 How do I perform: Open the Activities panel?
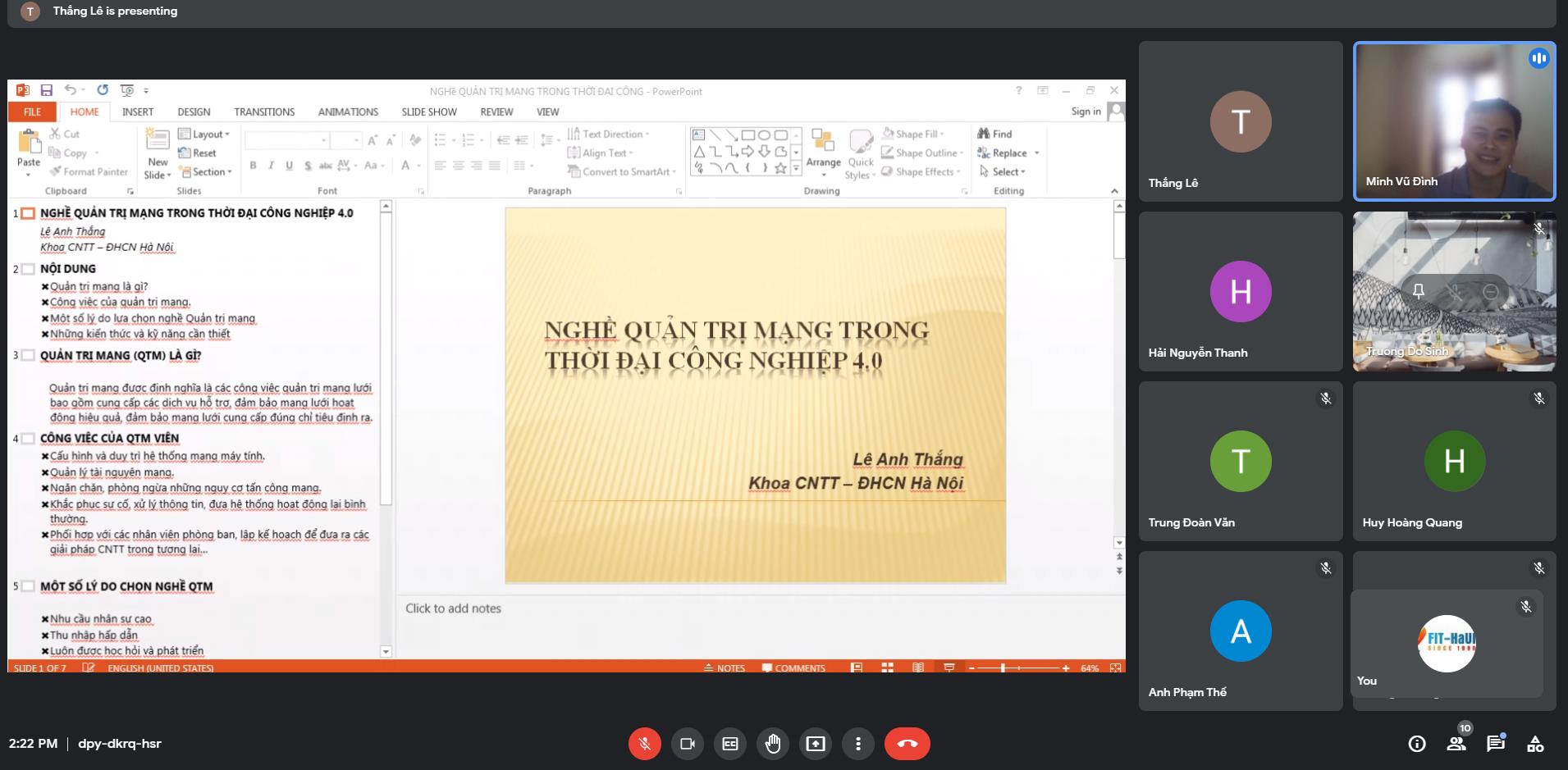click(x=1535, y=744)
